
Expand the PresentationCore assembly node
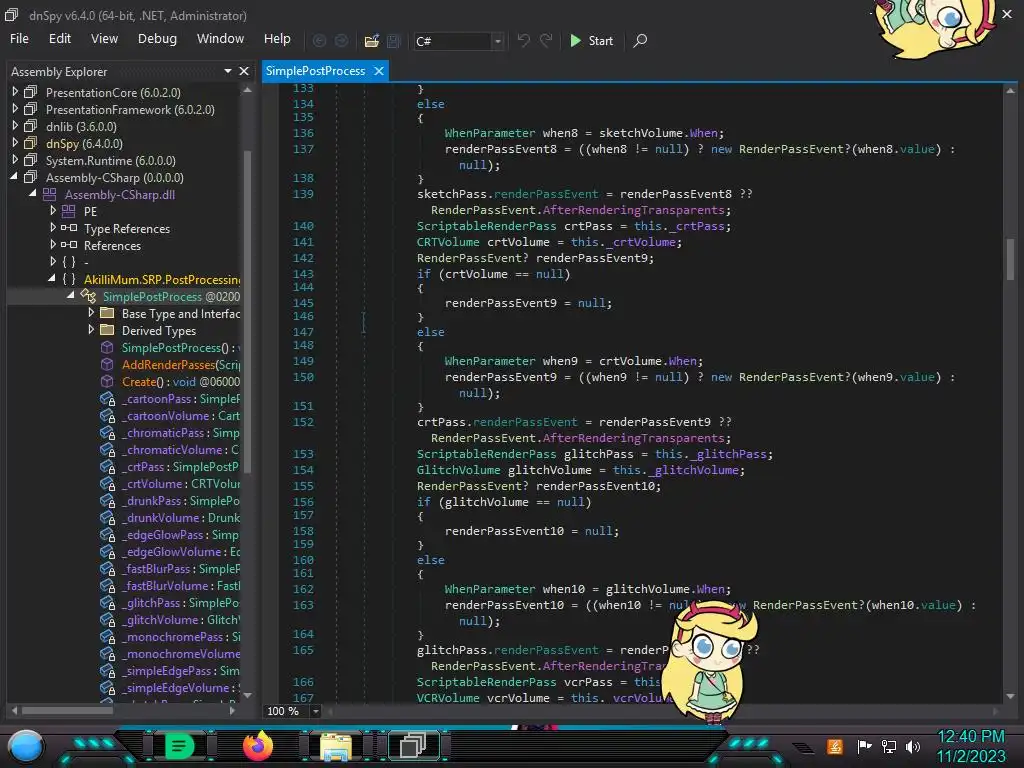click(15, 92)
